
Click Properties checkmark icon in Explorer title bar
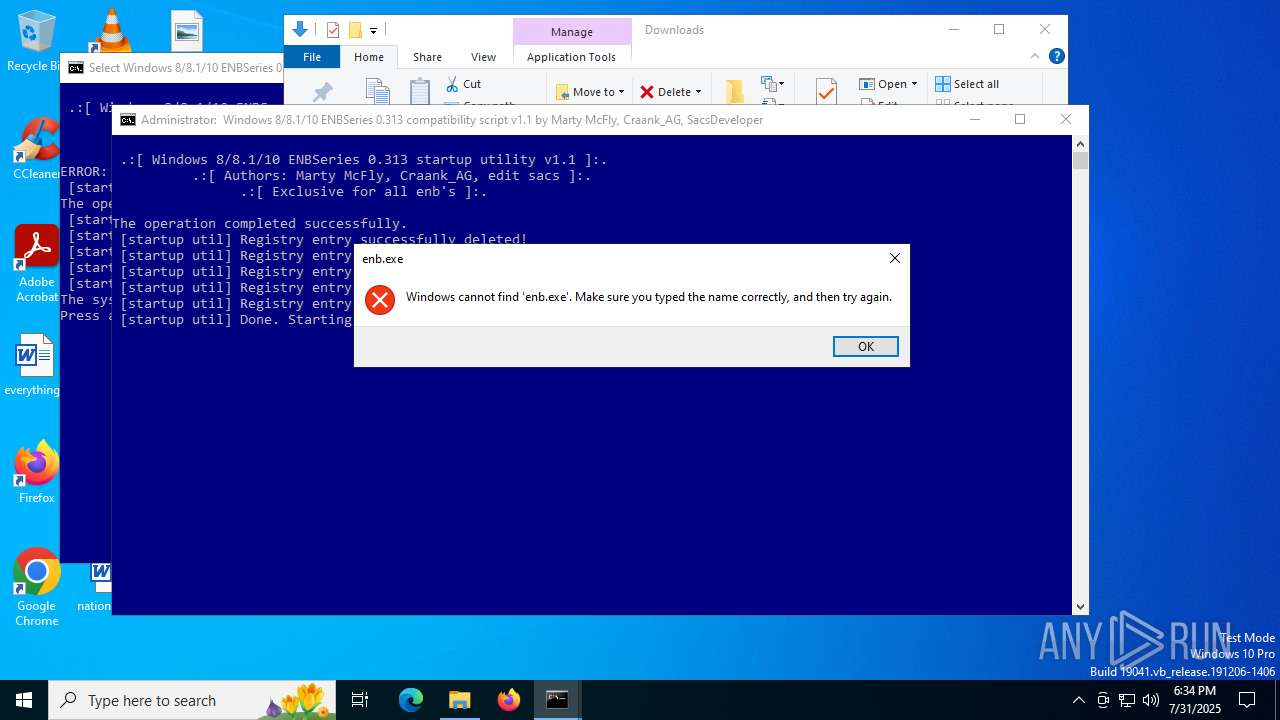[x=333, y=30]
